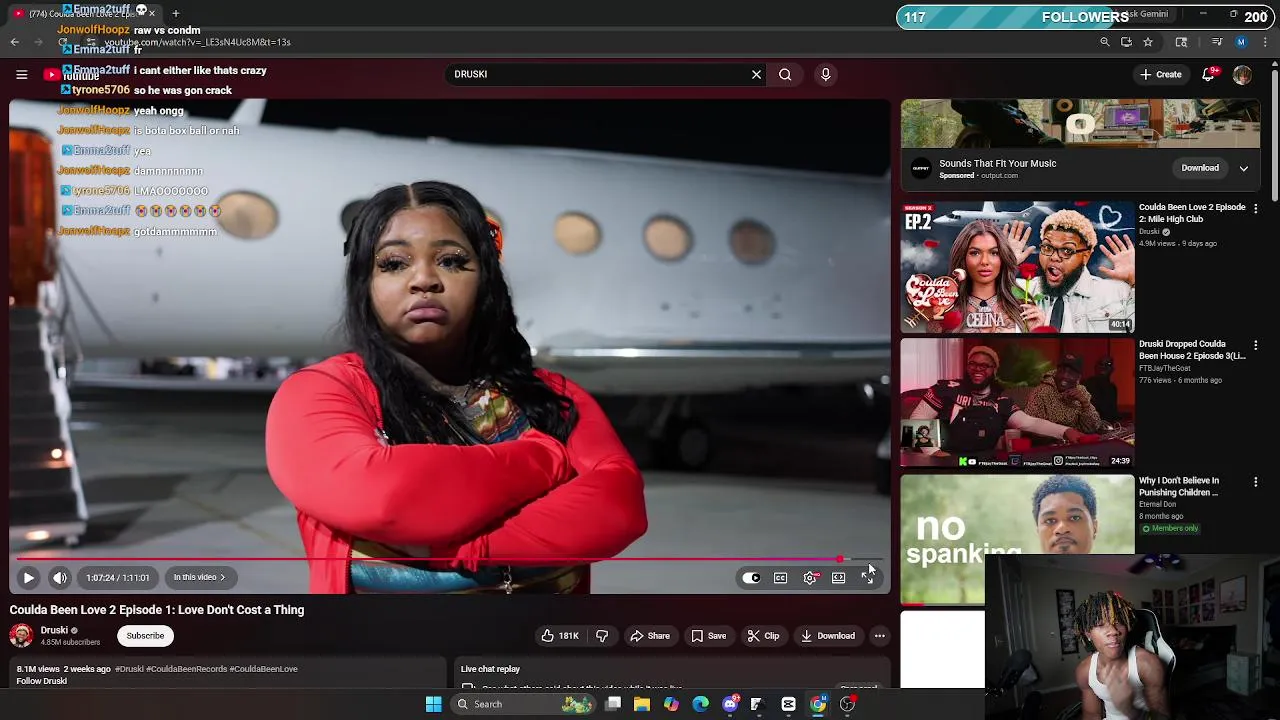Click the #CouldaBeenLove hashtag
The height and width of the screenshot is (720, 1280).
click(264, 669)
